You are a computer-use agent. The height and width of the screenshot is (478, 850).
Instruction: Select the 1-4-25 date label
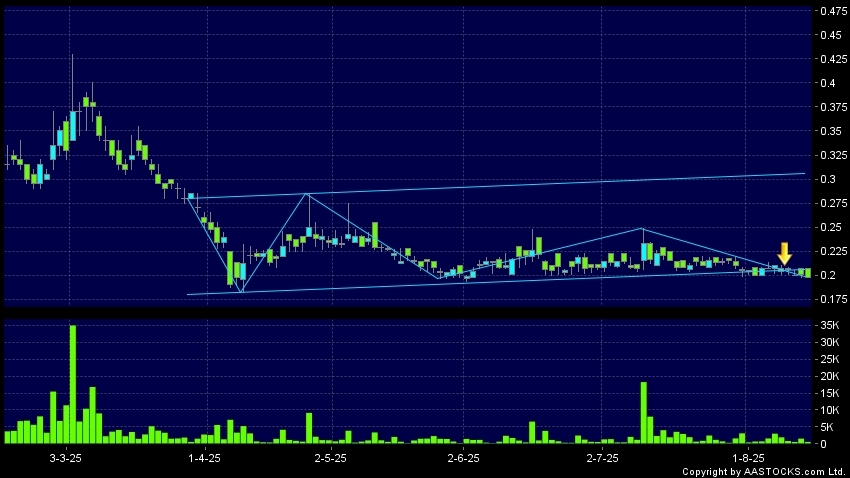pos(204,458)
